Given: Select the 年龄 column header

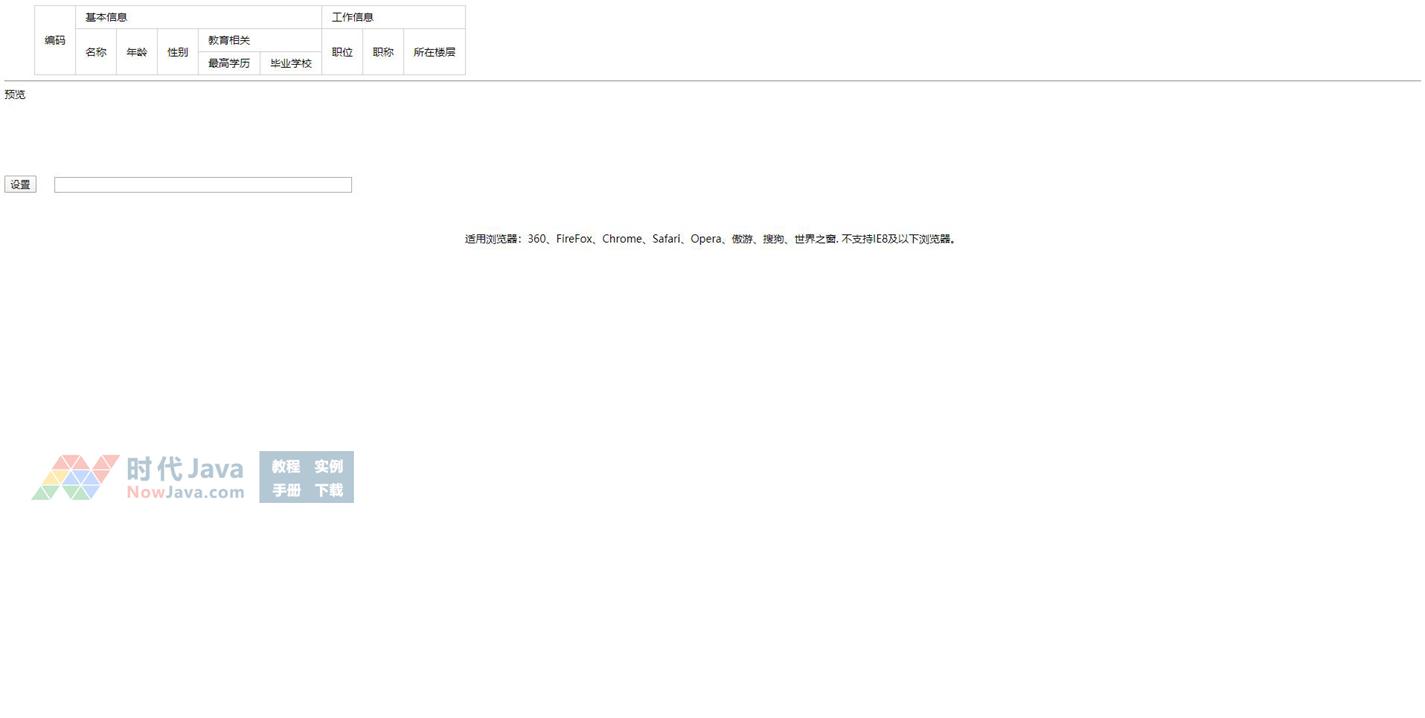Looking at the screenshot, I should (x=137, y=52).
